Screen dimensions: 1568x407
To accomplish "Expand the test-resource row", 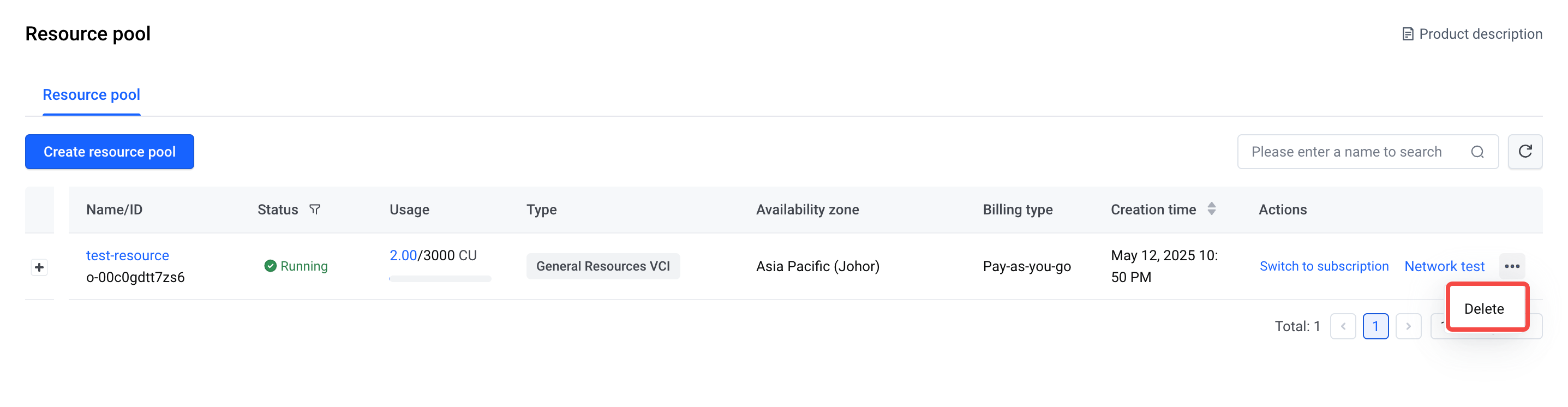I will click(40, 267).
